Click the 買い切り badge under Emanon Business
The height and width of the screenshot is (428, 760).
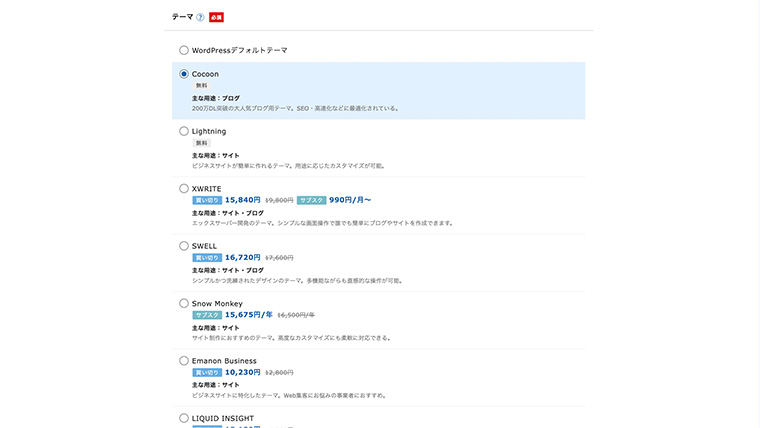(x=206, y=372)
